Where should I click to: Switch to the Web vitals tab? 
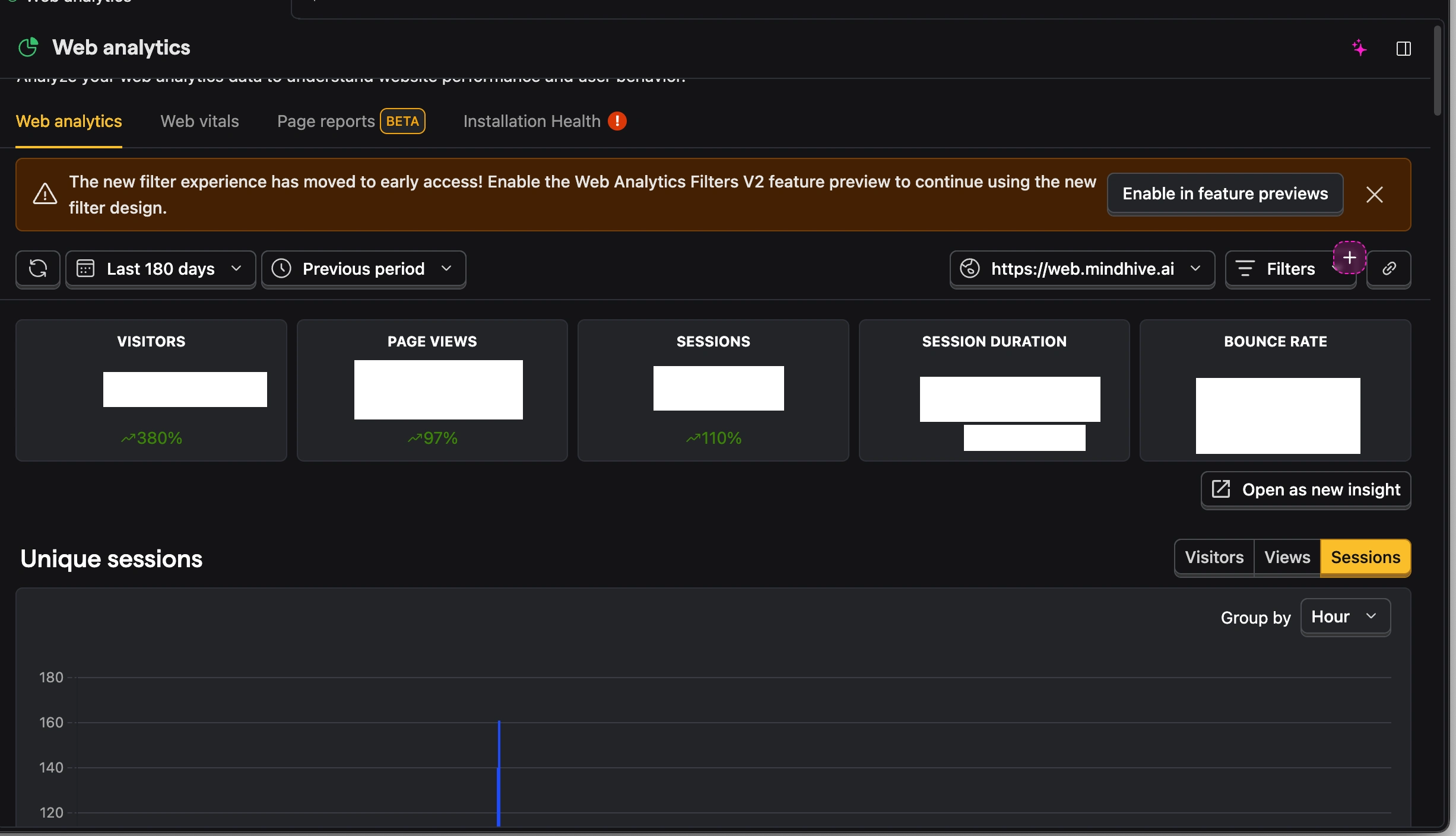[x=199, y=121]
